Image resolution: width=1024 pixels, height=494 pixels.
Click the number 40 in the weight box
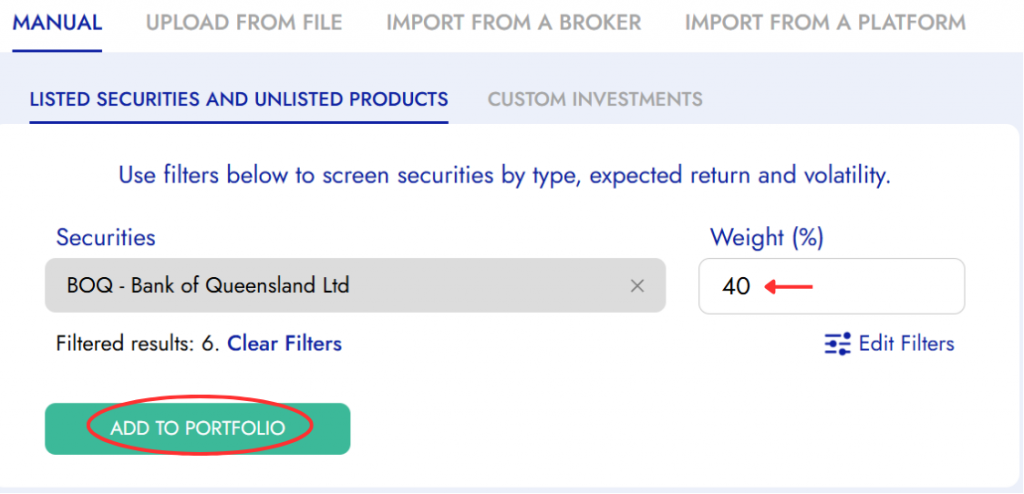(736, 287)
